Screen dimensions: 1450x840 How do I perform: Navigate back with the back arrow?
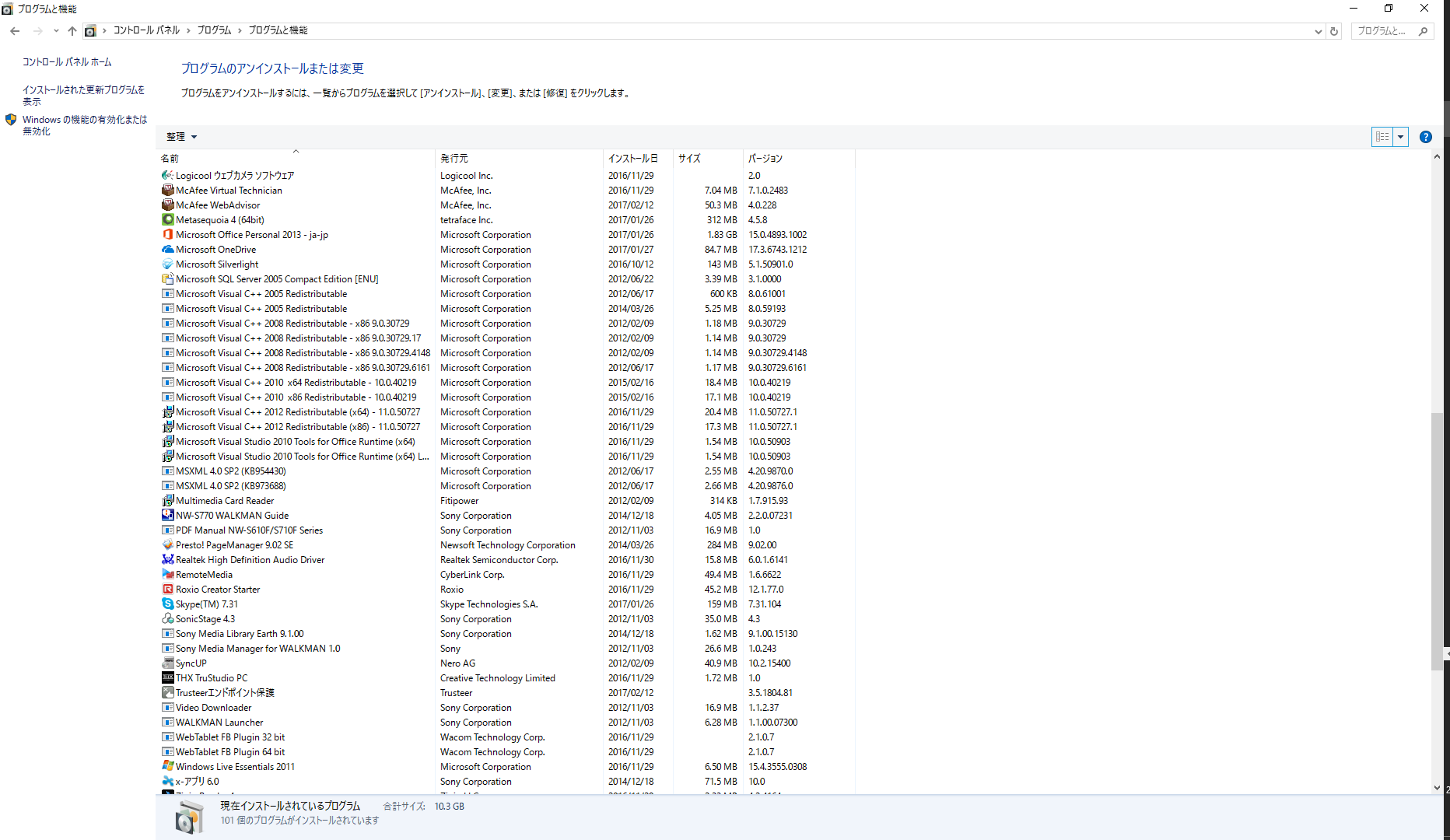15,31
